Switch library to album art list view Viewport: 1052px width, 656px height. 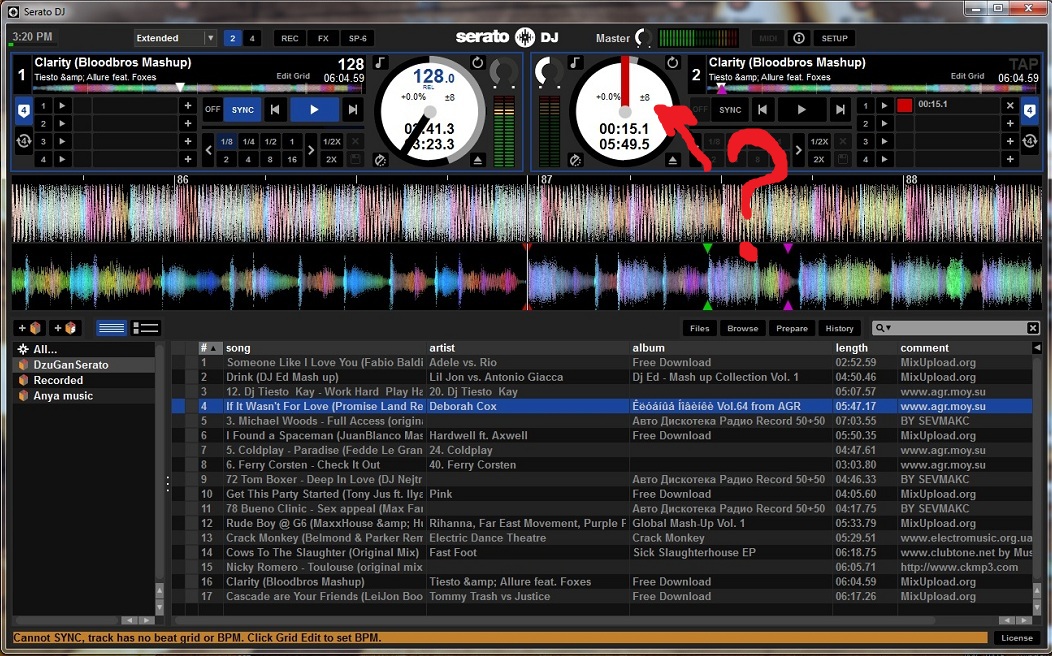click(x=146, y=328)
